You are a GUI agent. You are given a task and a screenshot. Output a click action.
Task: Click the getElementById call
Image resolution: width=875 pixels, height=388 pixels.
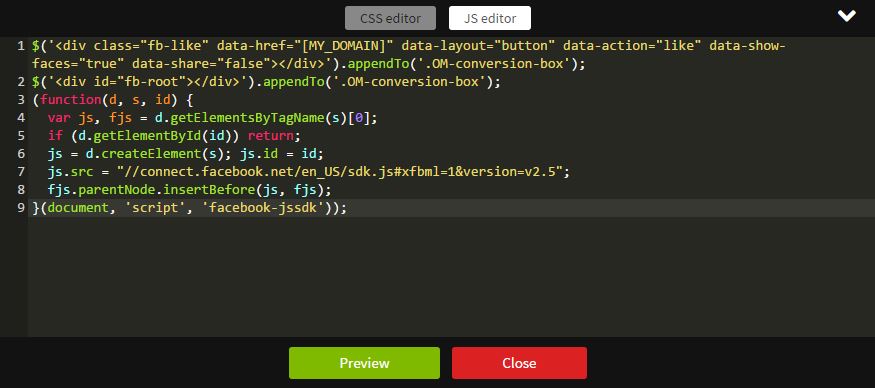click(147, 136)
